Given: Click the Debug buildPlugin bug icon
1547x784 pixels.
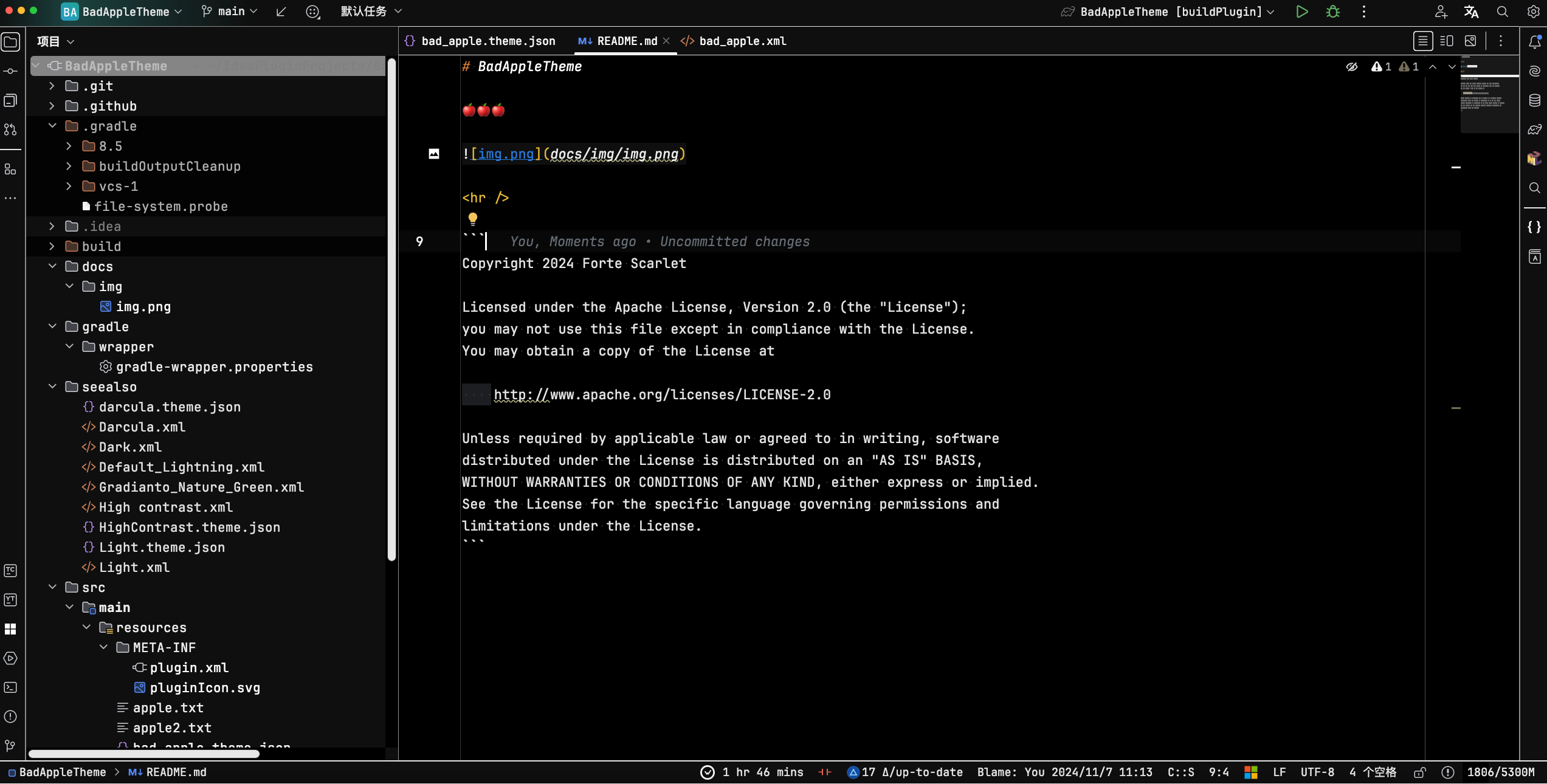Looking at the screenshot, I should click(1333, 12).
